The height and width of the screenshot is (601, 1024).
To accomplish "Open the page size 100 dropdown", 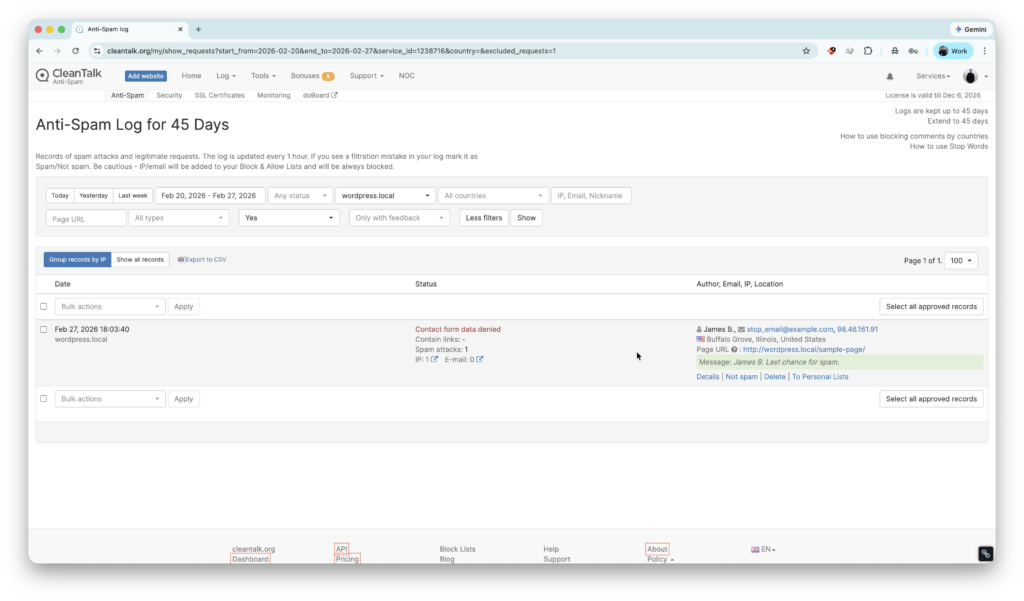I will (959, 260).
